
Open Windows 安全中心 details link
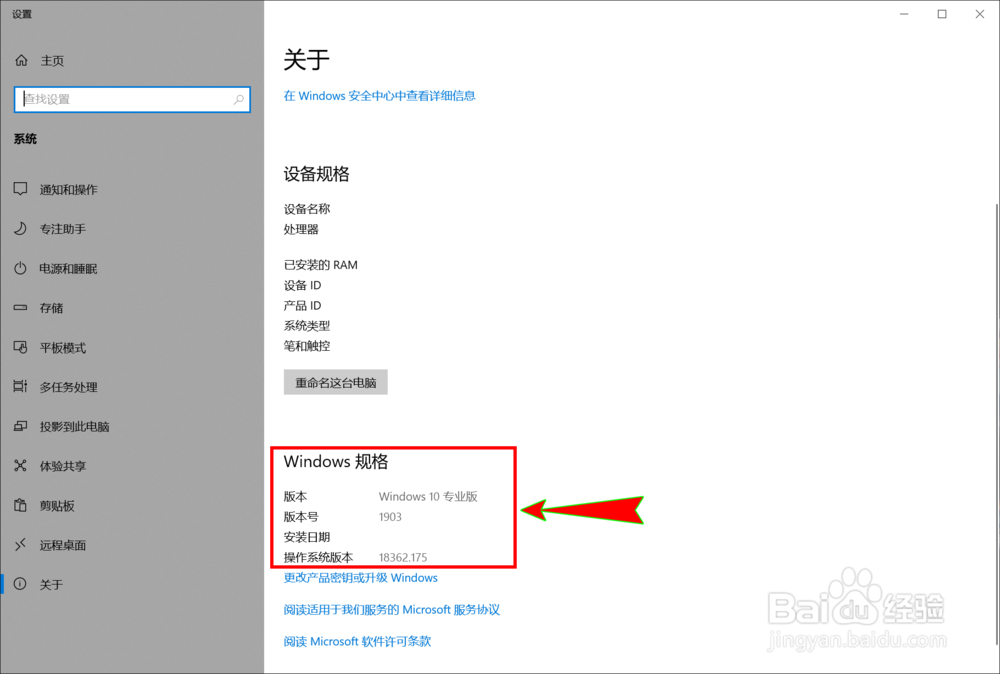click(x=379, y=95)
